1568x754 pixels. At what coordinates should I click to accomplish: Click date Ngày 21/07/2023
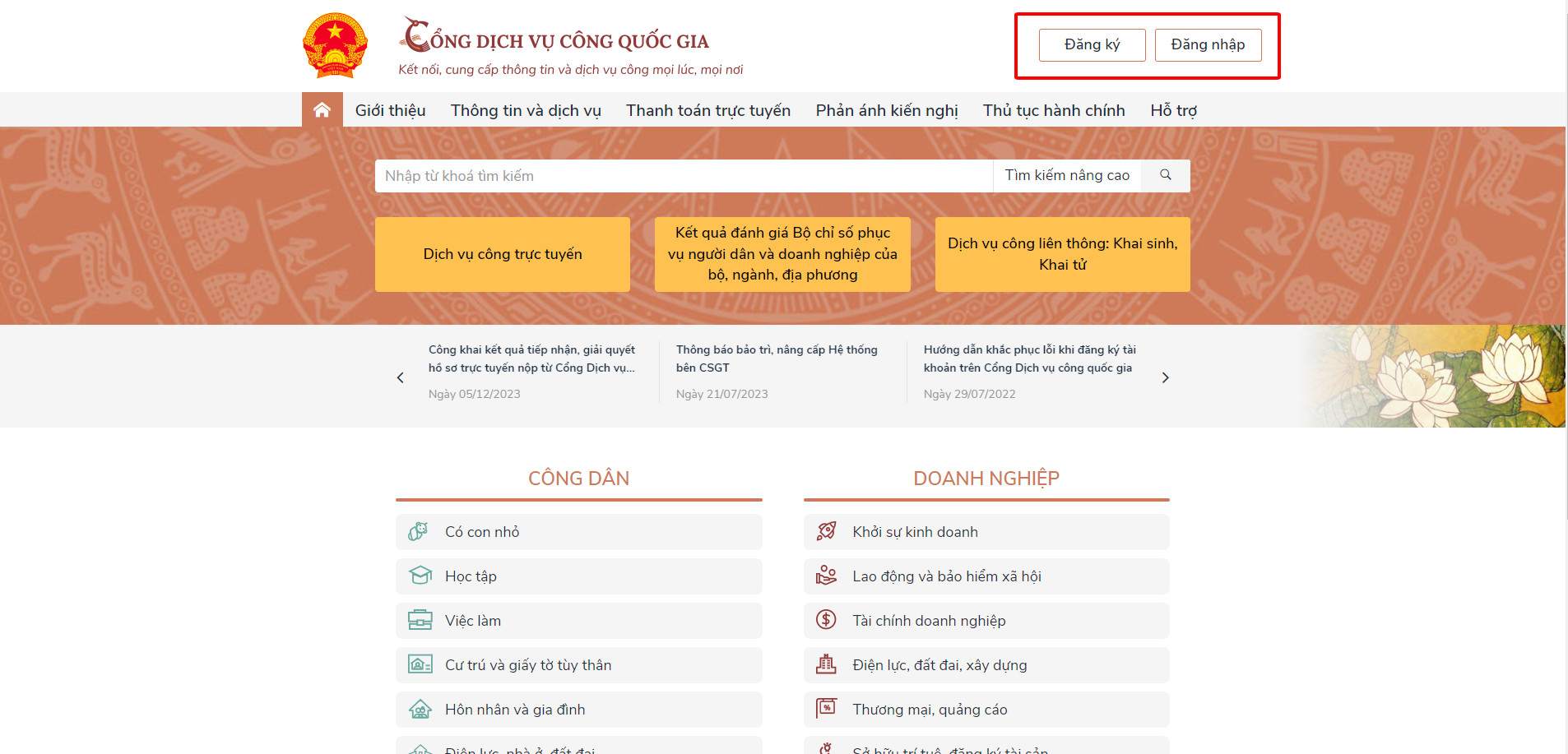[x=722, y=394]
